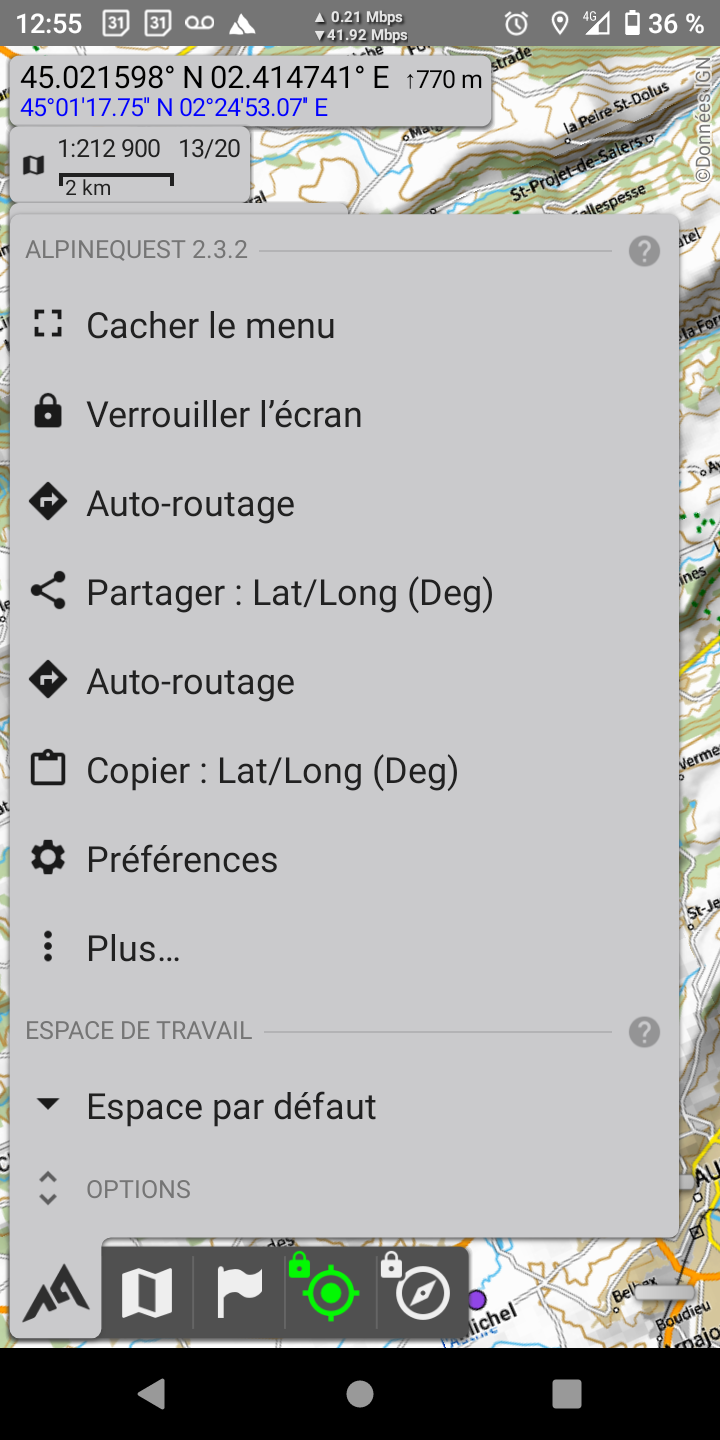Open the AlpineQuest main menu logo button
The image size is (720, 1440).
(56, 1293)
